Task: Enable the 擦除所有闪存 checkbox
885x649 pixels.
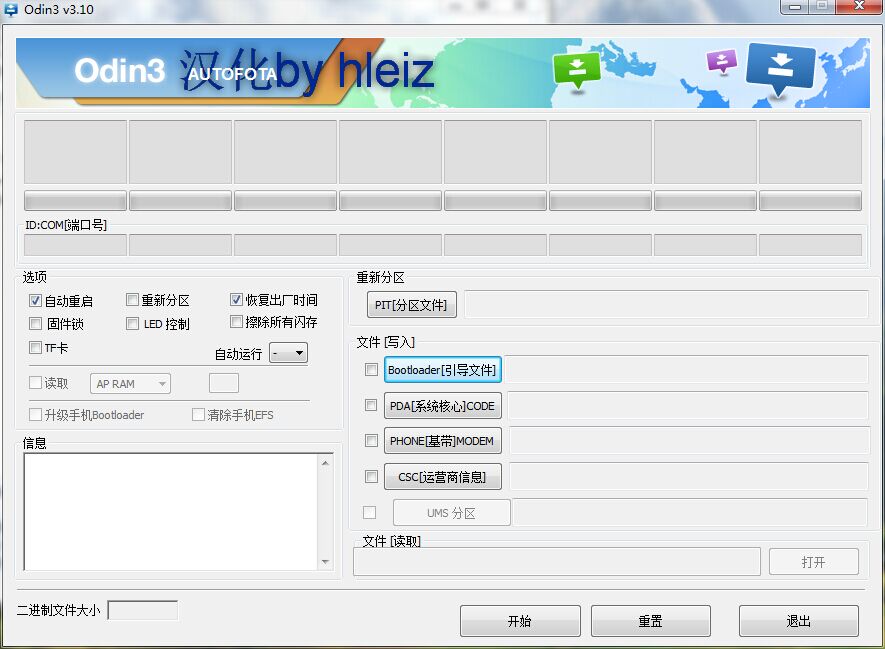Action: coord(236,322)
